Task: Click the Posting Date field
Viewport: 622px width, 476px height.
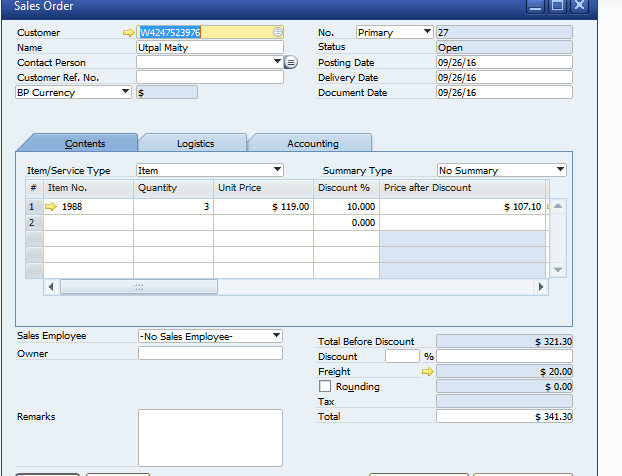Action: pyautogui.click(x=504, y=62)
